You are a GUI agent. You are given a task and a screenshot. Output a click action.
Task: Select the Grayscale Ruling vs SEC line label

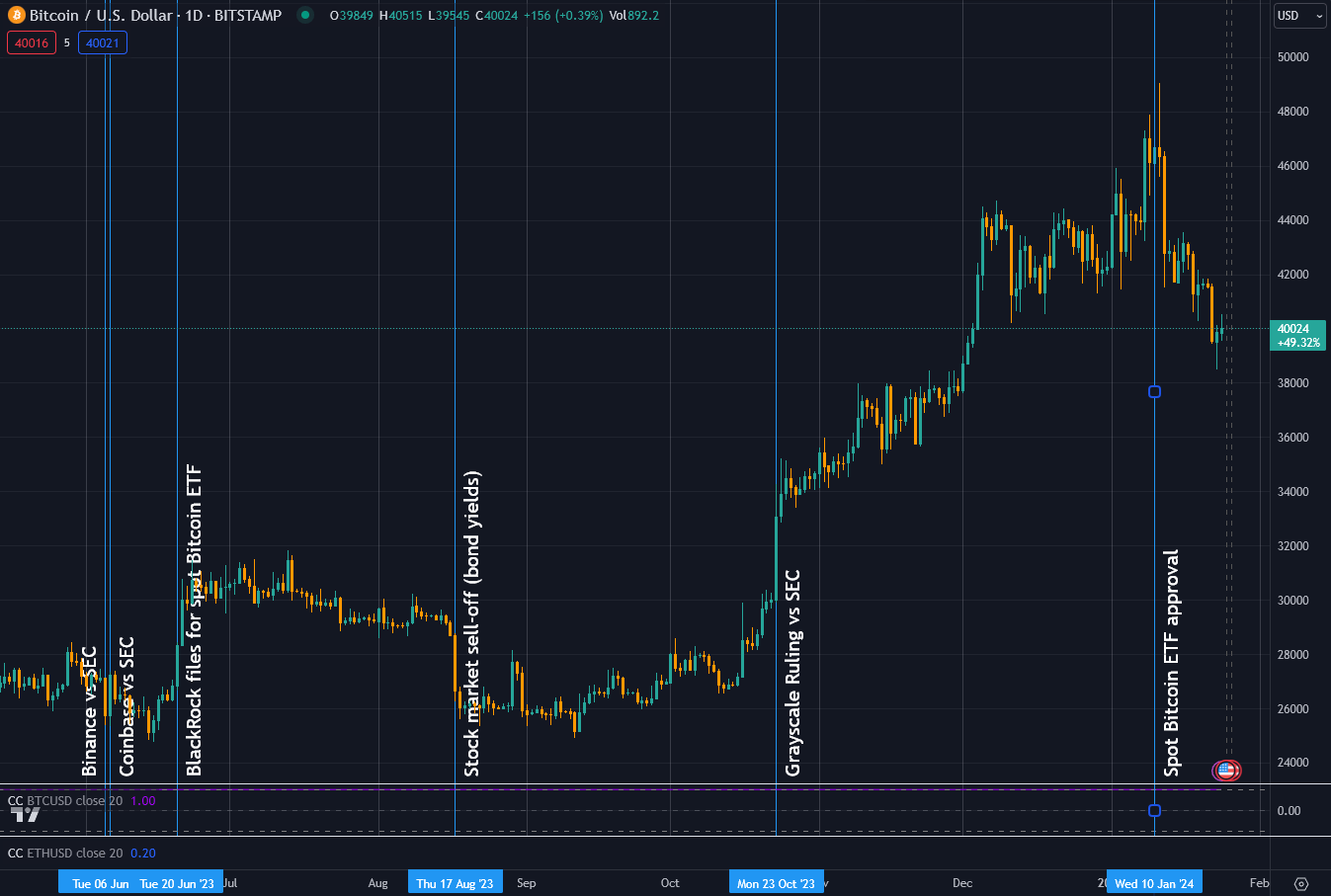point(792,673)
